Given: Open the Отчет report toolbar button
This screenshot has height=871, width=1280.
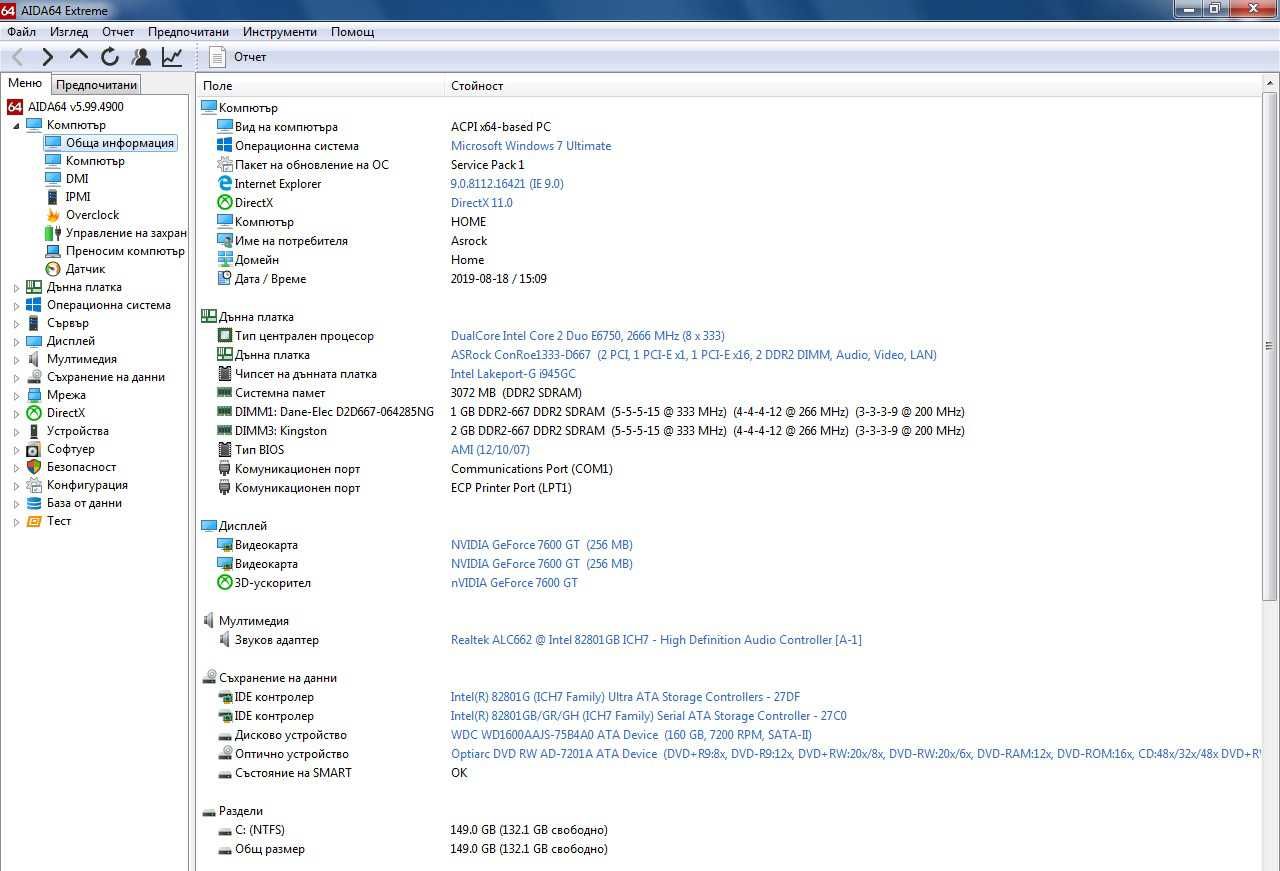Looking at the screenshot, I should tap(239, 57).
